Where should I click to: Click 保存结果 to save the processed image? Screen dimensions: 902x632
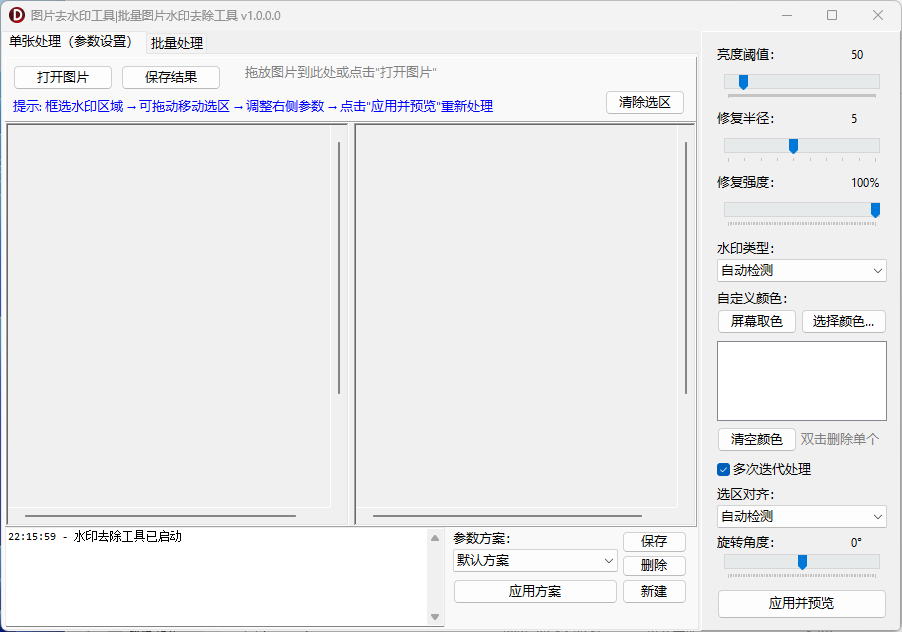point(171,77)
